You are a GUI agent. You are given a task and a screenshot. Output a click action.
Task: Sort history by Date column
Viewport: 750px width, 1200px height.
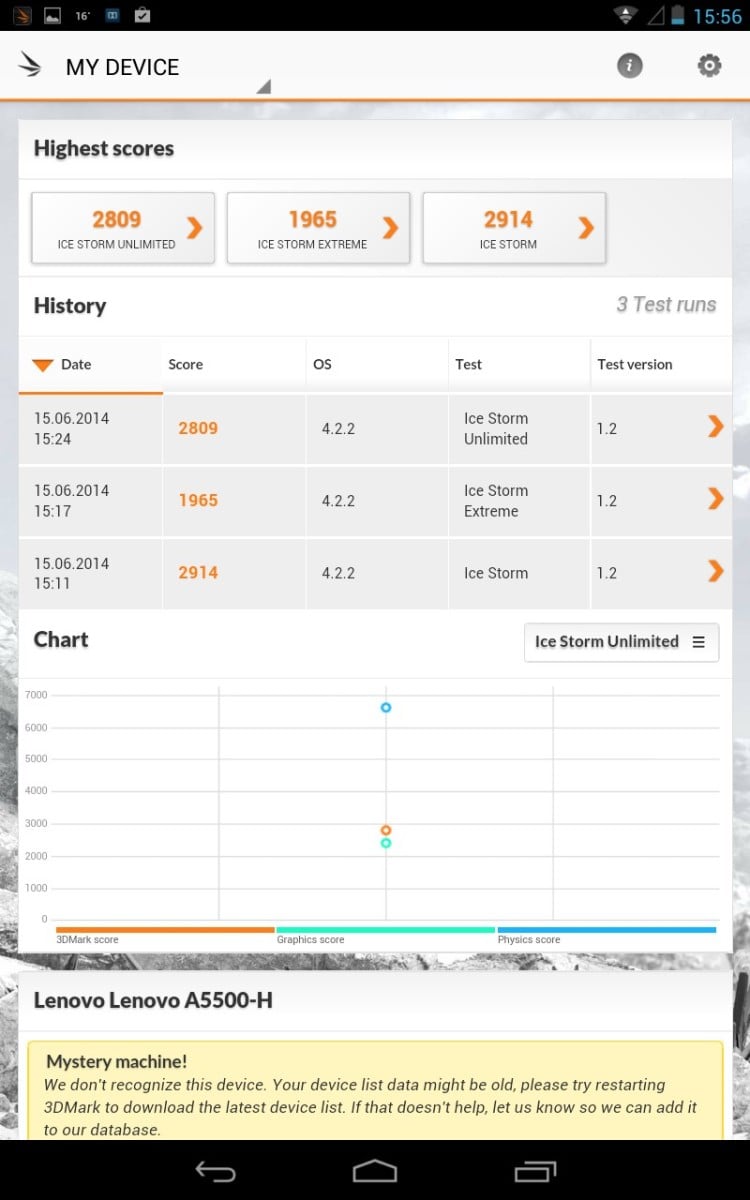[91, 365]
